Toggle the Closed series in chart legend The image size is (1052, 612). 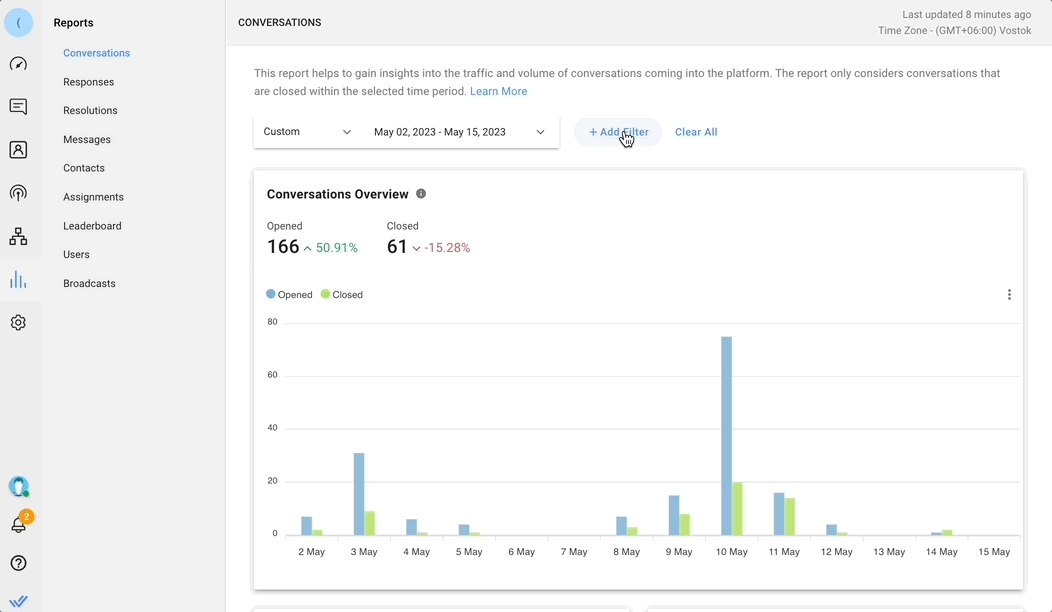[x=342, y=295]
